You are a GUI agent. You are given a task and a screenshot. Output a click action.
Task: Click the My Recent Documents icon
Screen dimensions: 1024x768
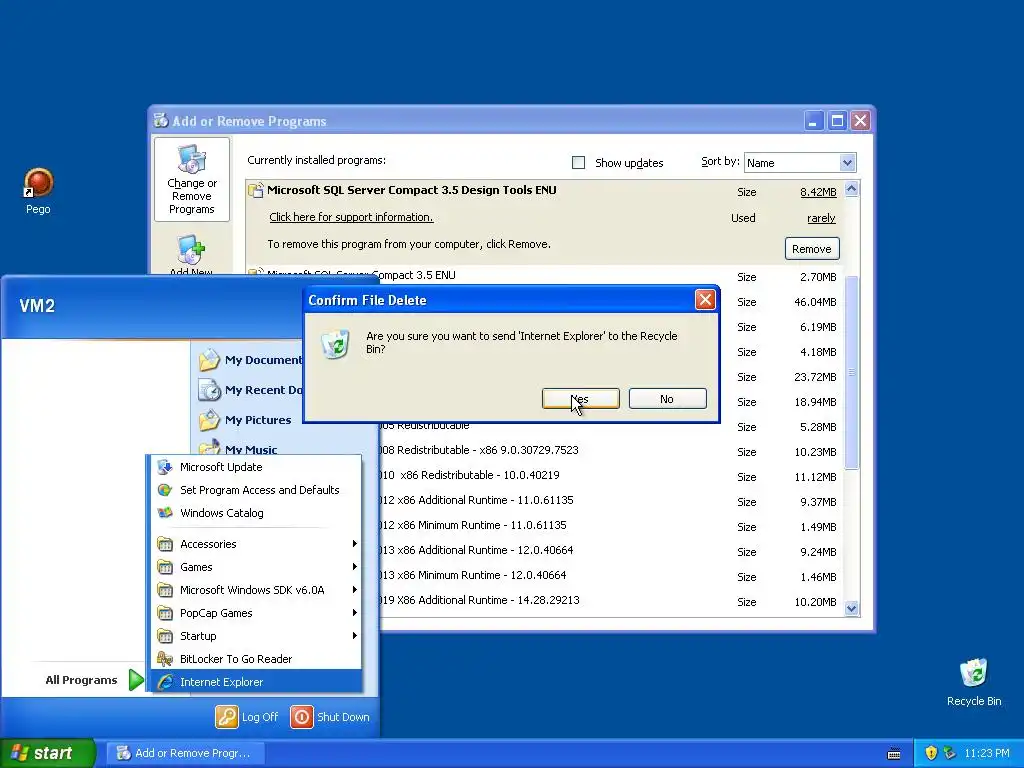click(x=209, y=390)
